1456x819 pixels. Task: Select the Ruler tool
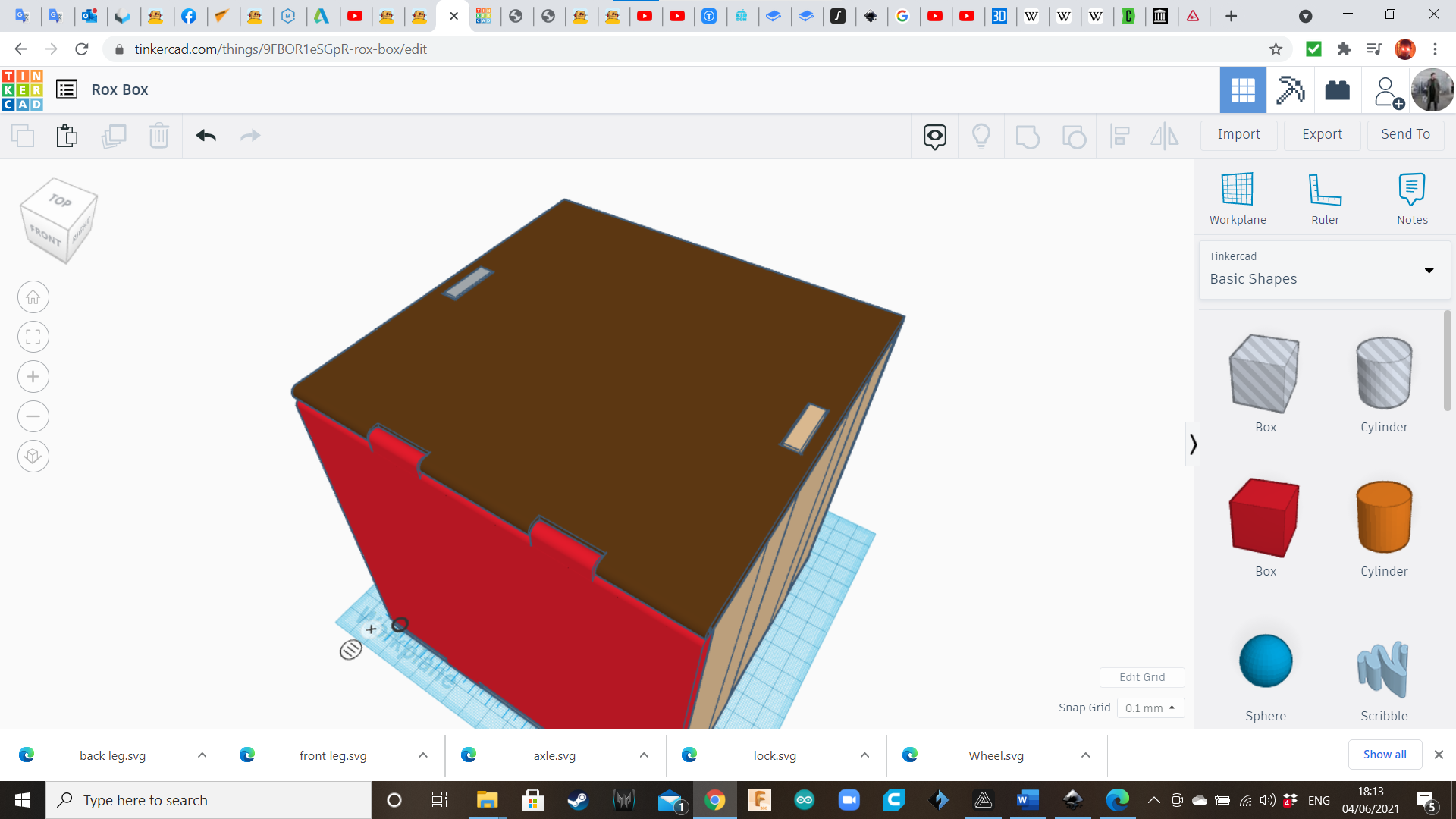[x=1325, y=199]
